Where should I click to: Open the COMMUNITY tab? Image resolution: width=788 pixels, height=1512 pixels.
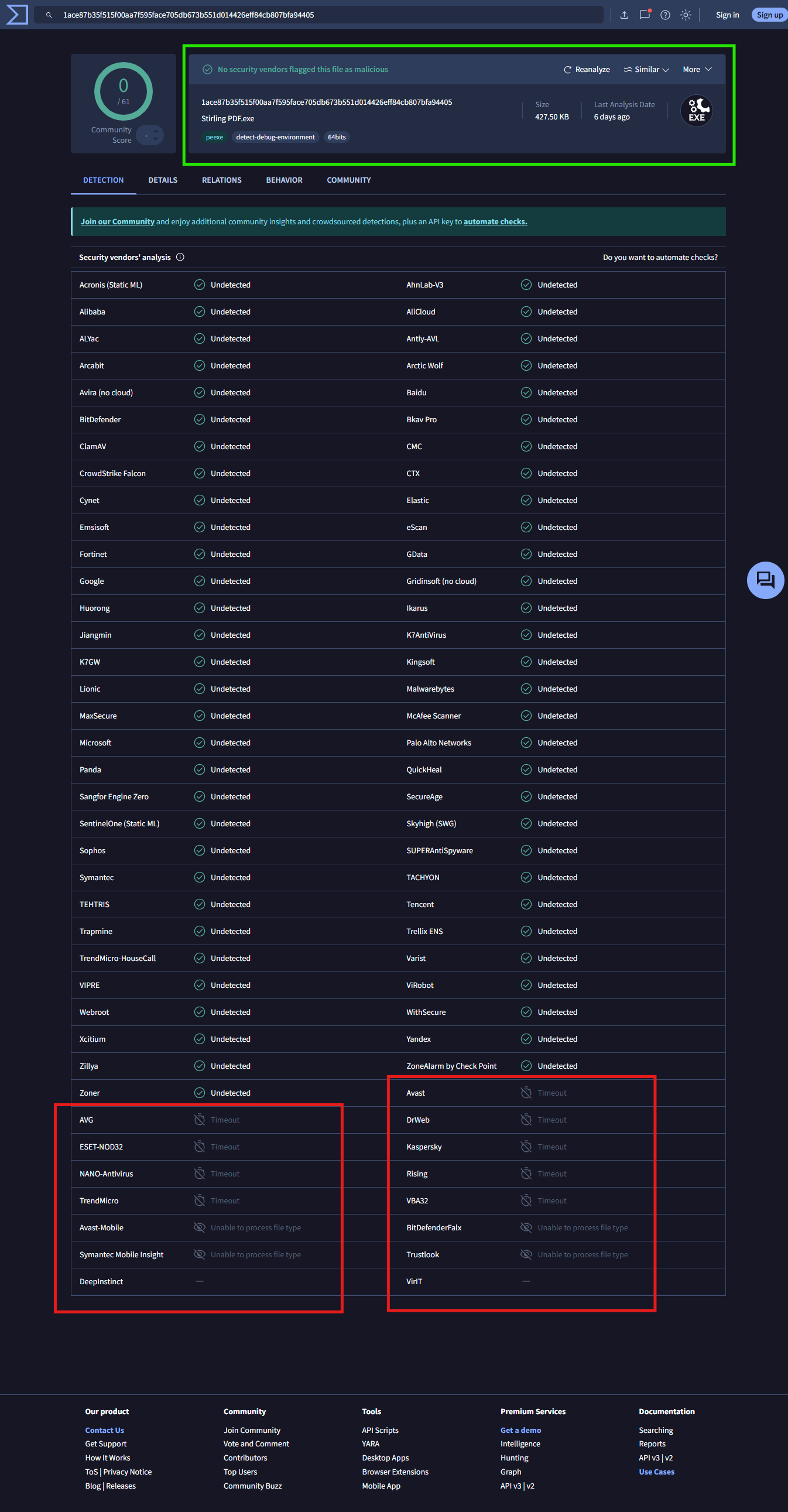(348, 180)
